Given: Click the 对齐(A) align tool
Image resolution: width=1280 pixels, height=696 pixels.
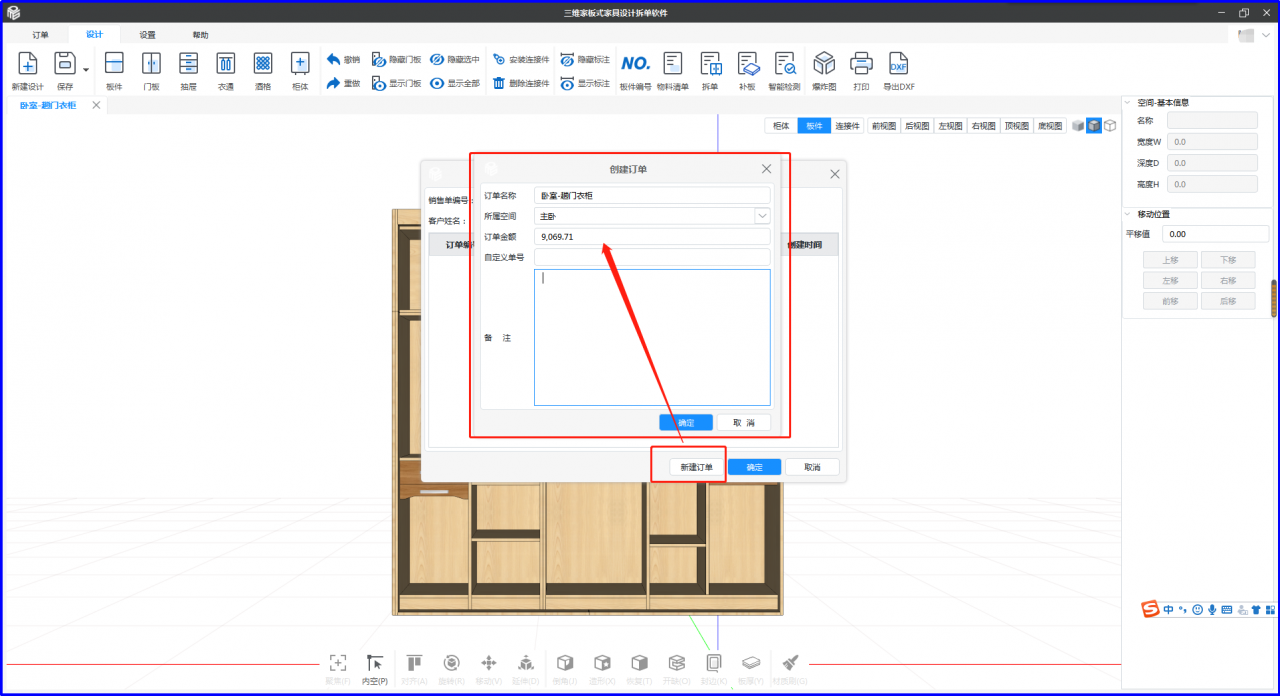Looking at the screenshot, I should tap(414, 668).
